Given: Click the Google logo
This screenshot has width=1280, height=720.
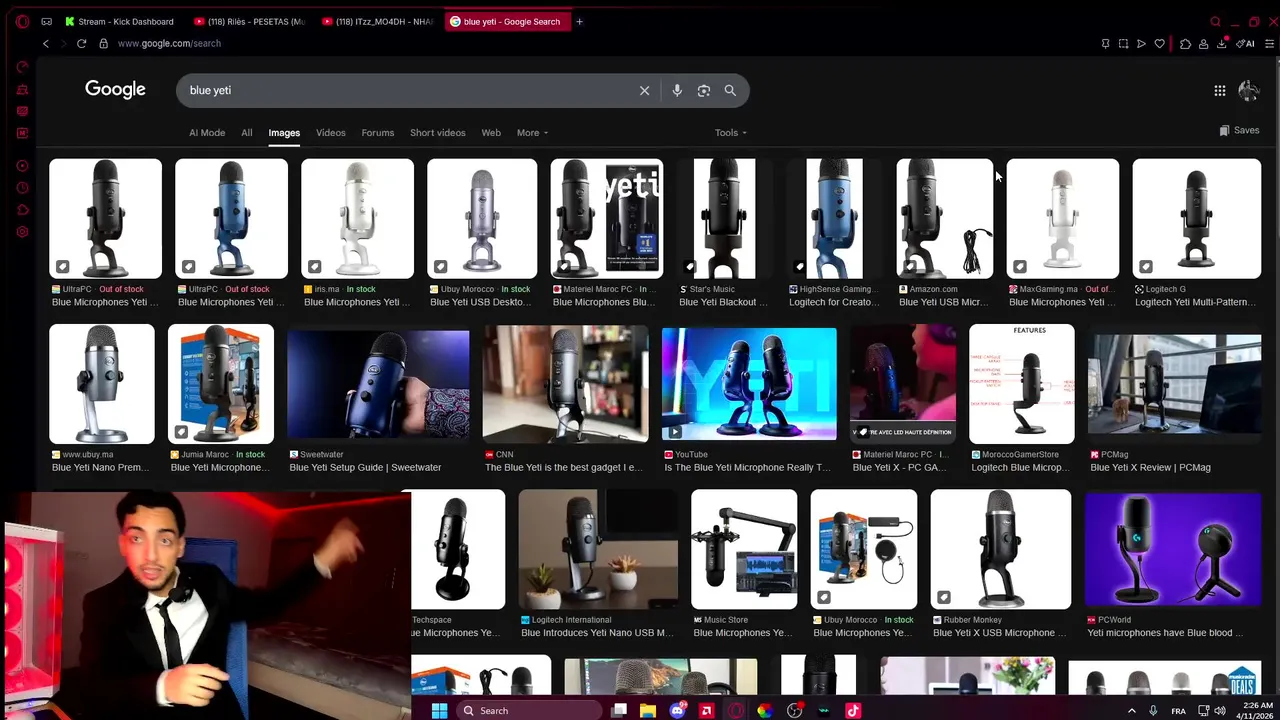Looking at the screenshot, I should pos(115,90).
